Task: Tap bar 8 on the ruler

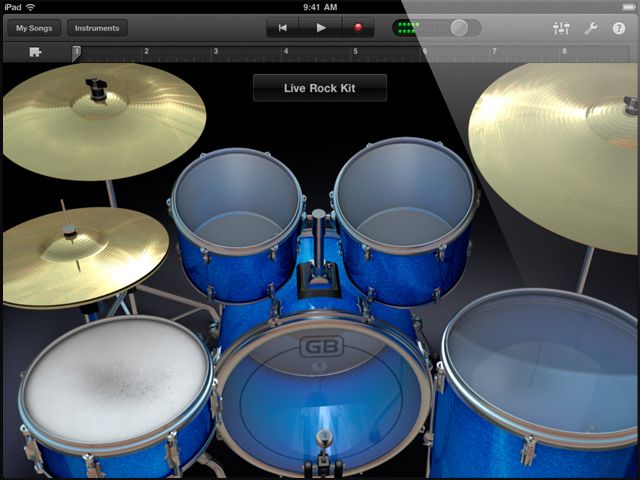Action: 564,51
